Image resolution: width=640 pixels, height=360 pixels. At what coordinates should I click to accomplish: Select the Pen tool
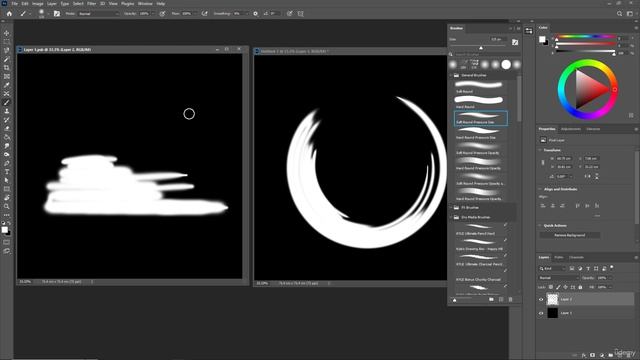7,163
